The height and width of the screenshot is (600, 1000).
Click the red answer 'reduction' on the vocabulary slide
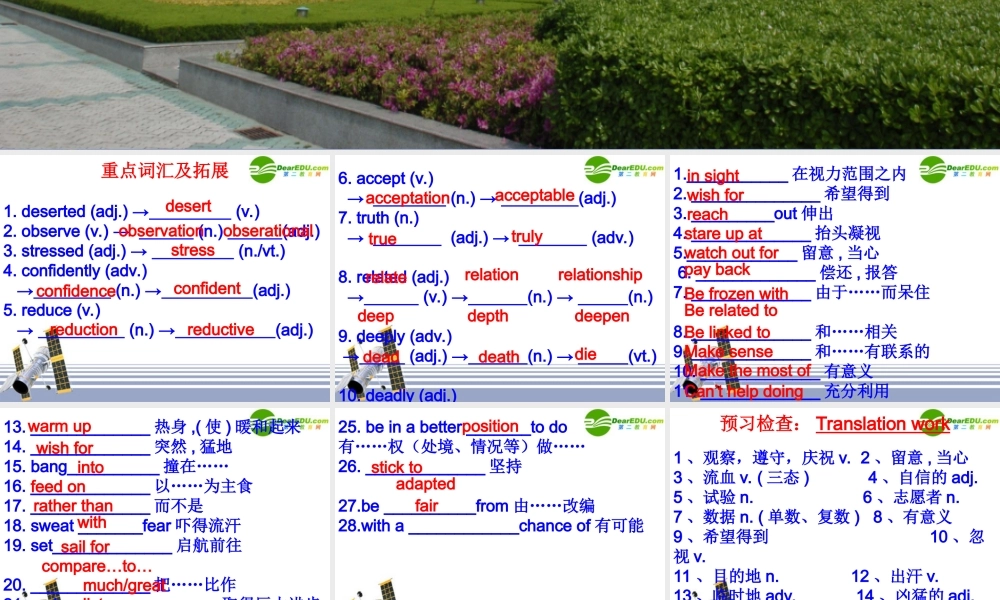click(84, 330)
